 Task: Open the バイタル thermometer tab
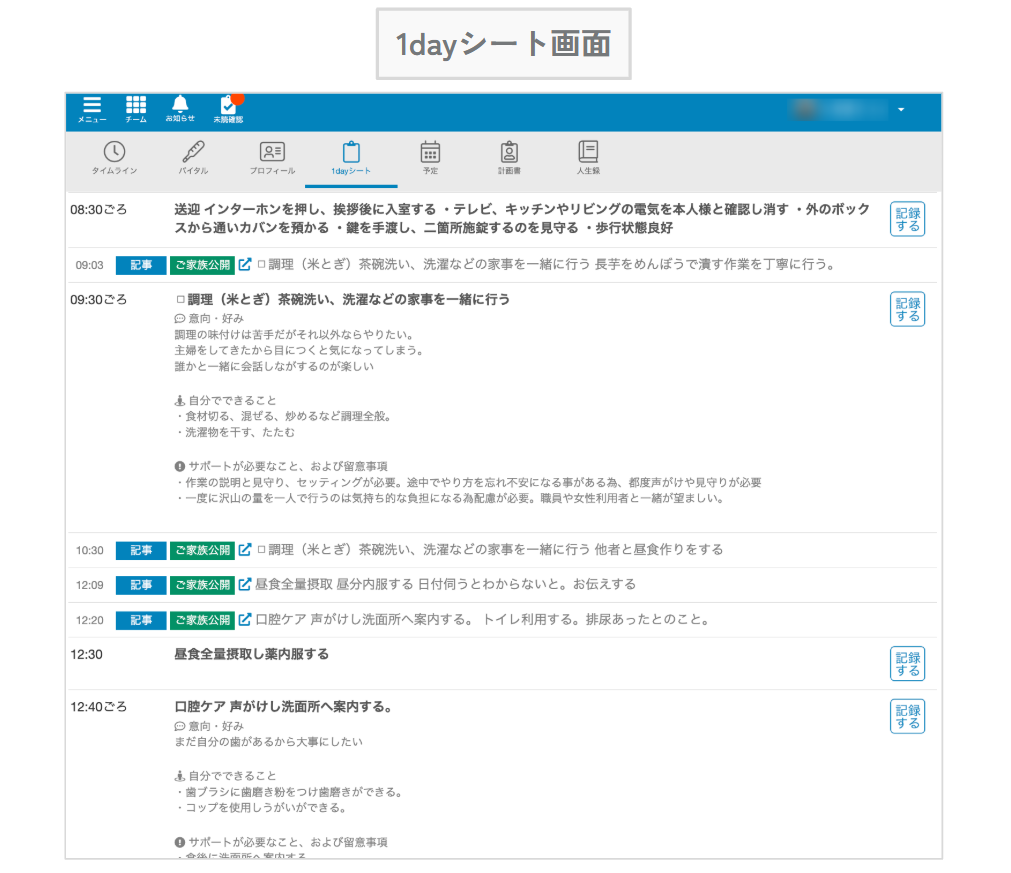[193, 157]
